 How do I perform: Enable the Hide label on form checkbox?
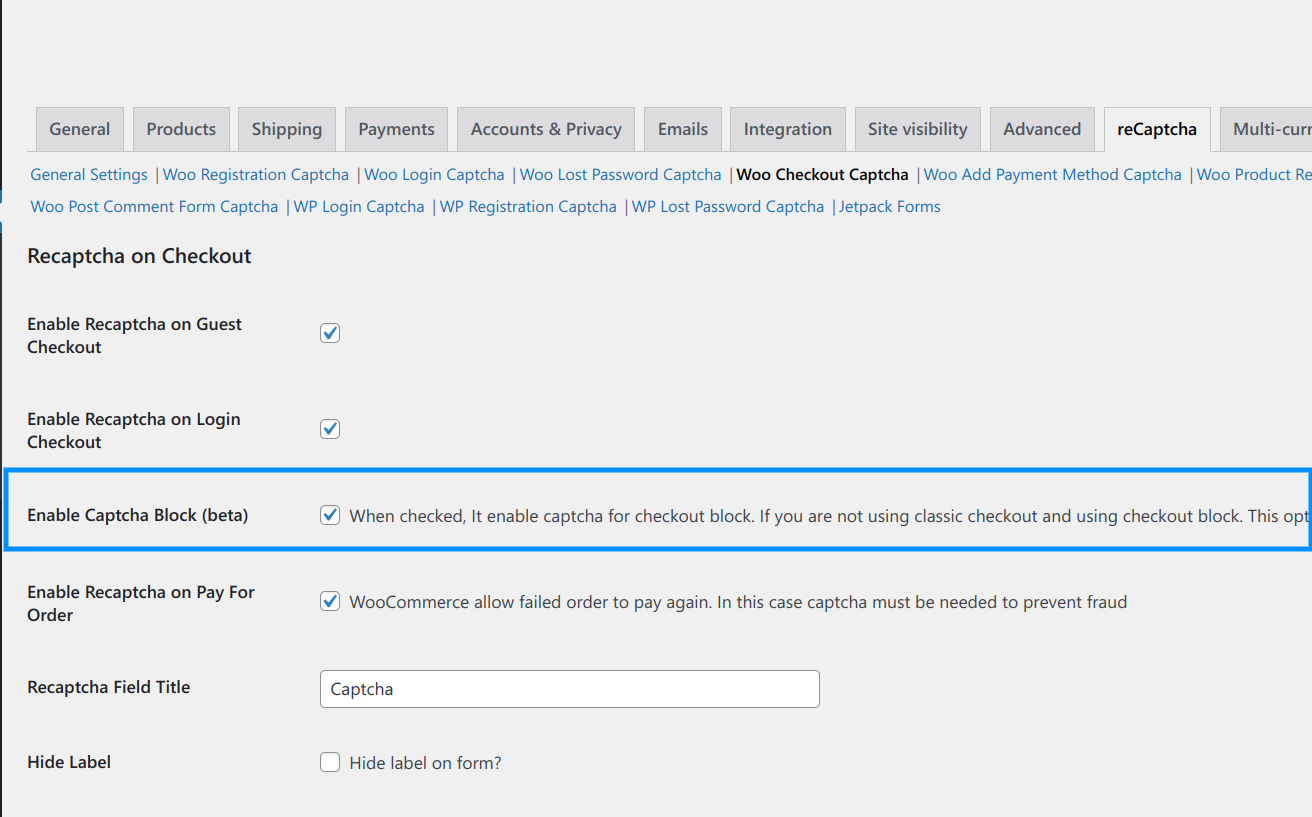click(x=329, y=762)
